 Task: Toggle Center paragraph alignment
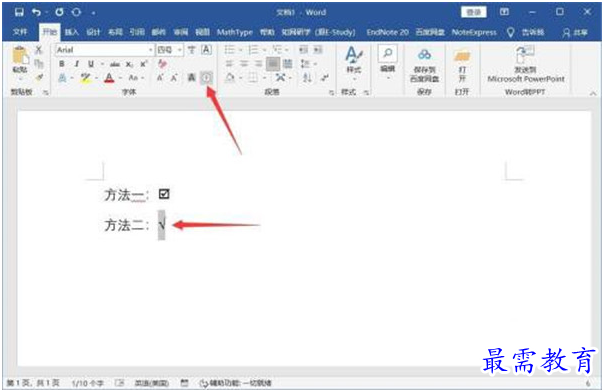pos(244,64)
